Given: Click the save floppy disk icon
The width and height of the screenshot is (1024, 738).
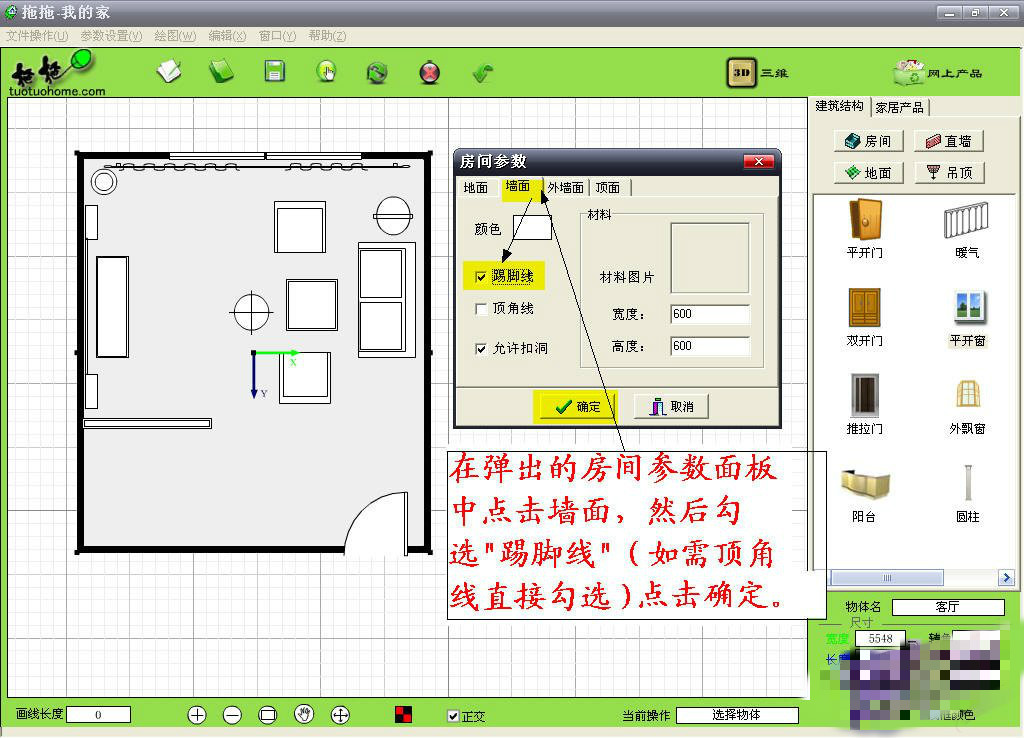Looking at the screenshot, I should pyautogui.click(x=274, y=71).
